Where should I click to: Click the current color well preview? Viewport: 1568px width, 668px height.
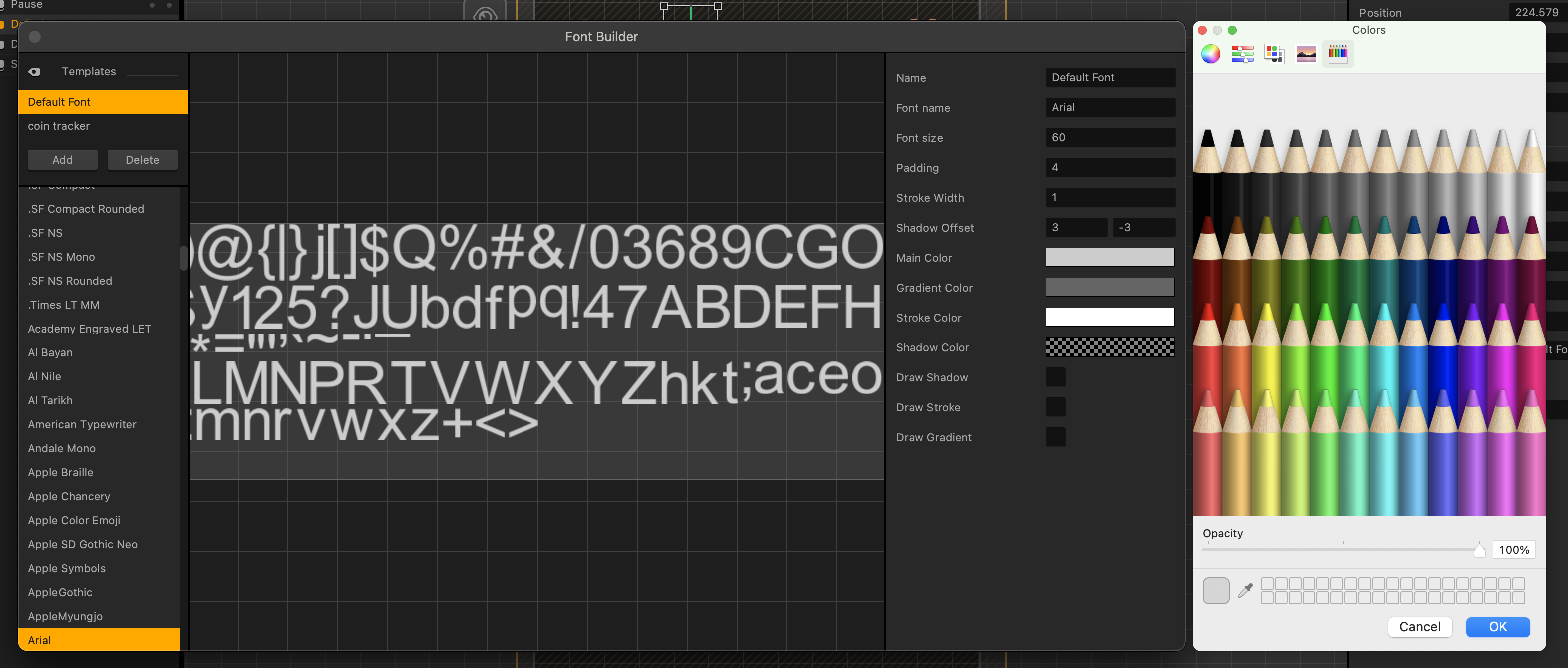[x=1216, y=591]
